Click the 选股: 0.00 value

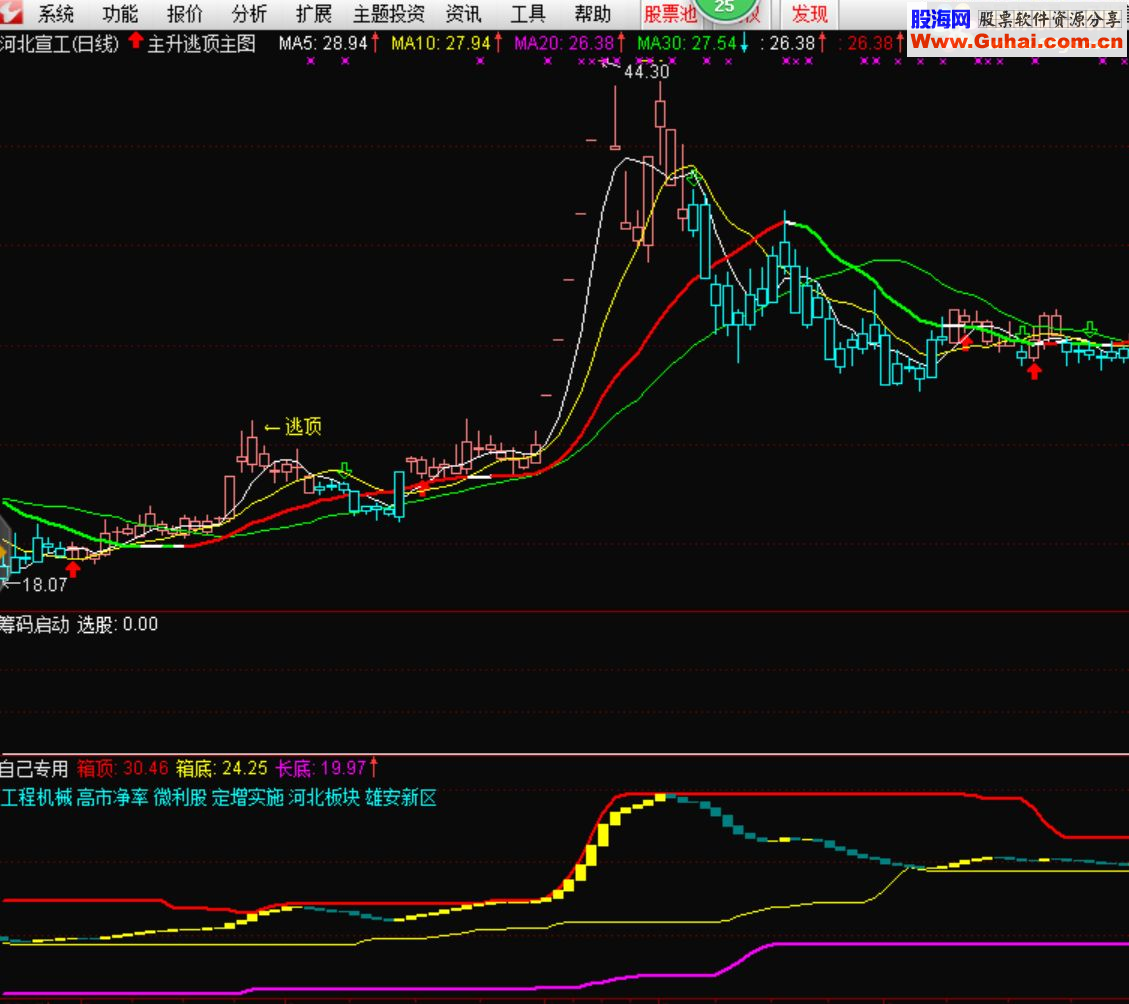coord(117,624)
